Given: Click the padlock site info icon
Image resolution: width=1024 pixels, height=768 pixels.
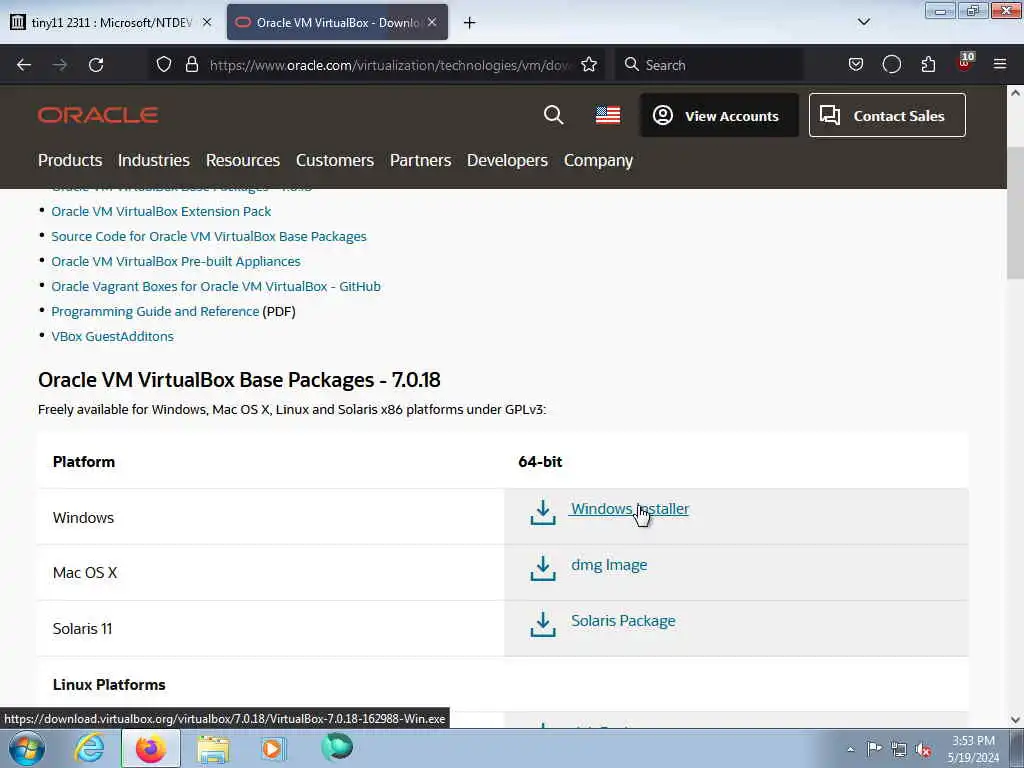Looking at the screenshot, I should pos(191,64).
